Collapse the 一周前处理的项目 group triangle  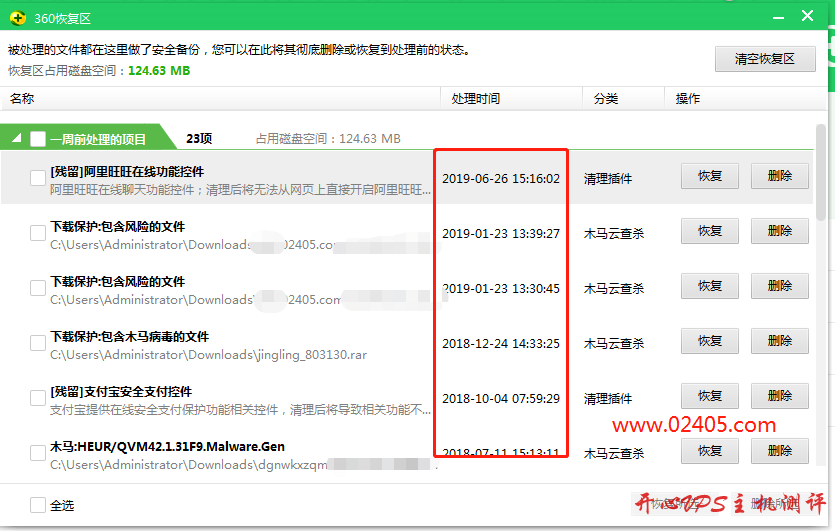(15, 139)
